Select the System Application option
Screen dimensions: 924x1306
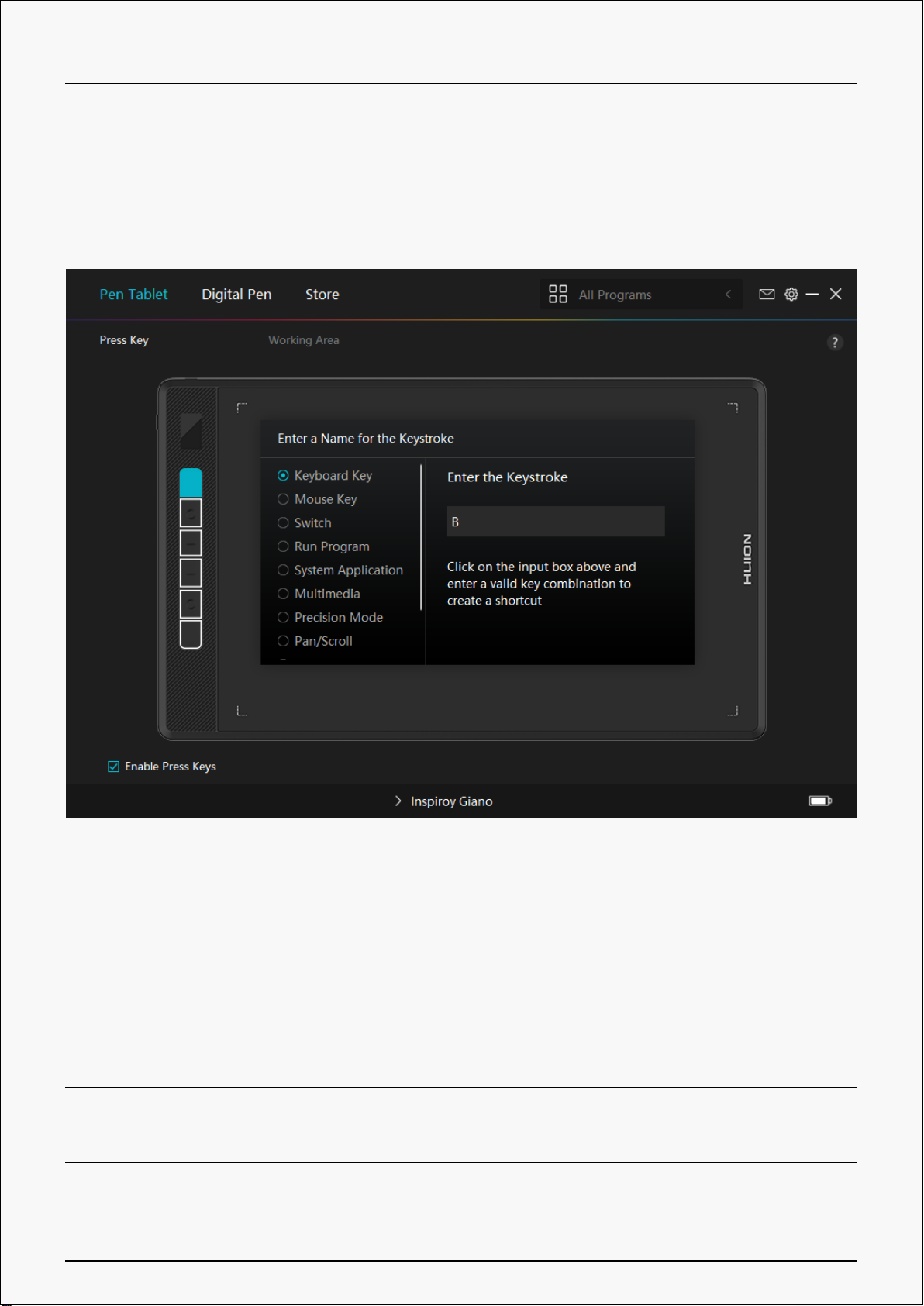(x=340, y=570)
